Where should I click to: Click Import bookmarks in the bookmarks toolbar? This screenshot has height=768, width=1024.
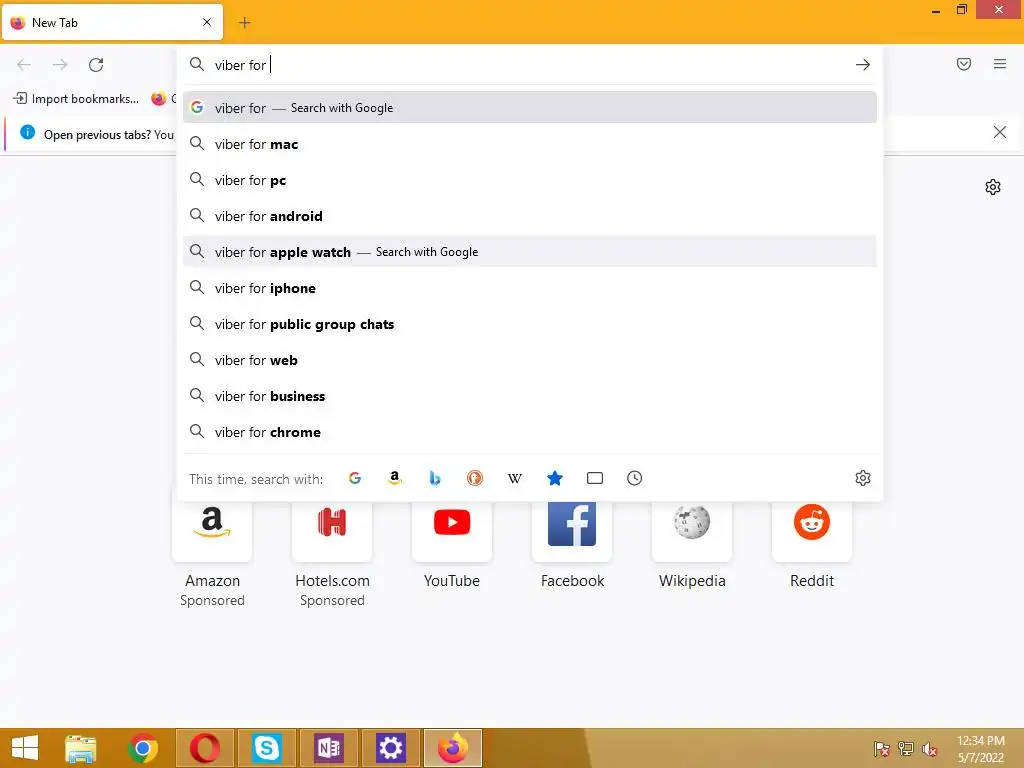[76, 99]
